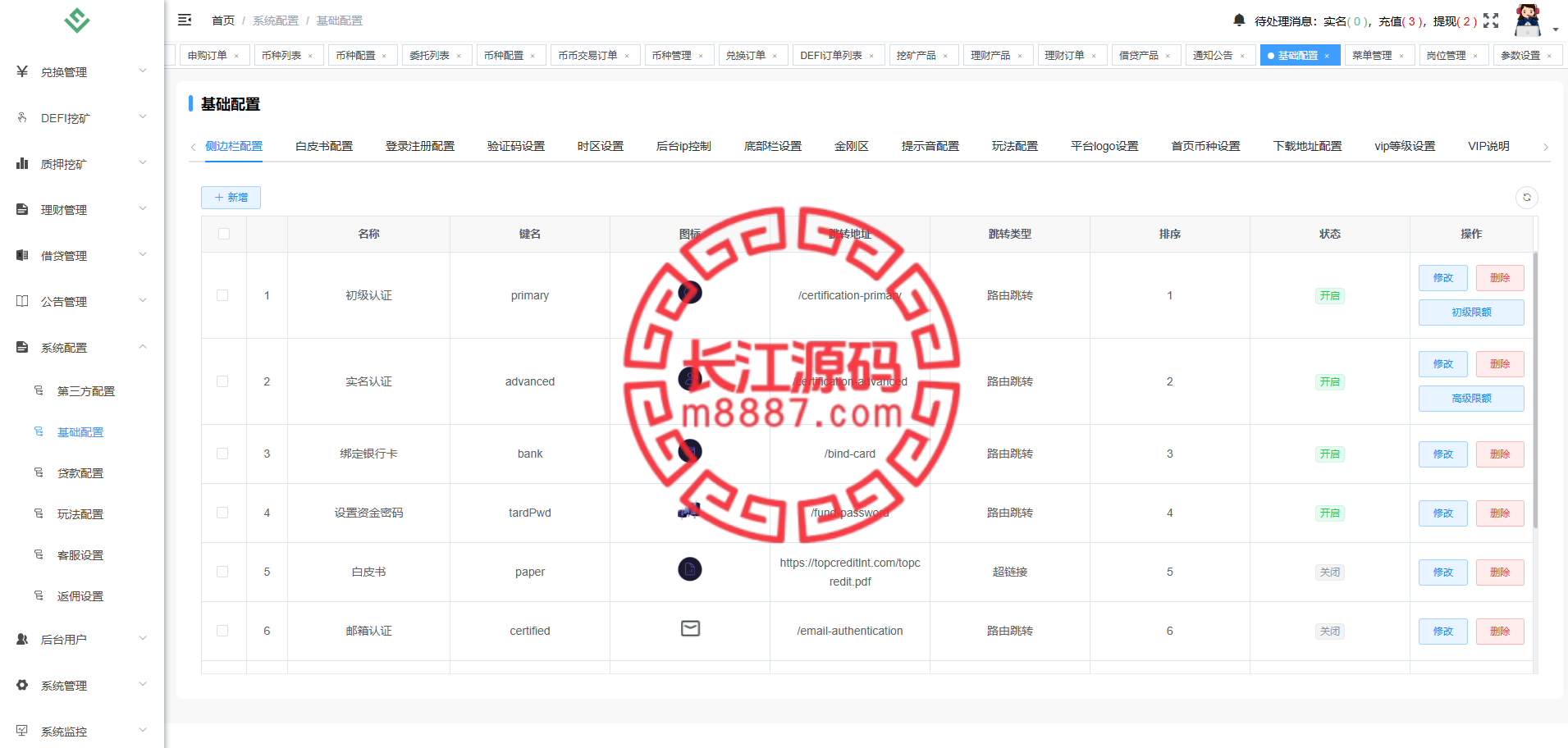
Task: Check the row for 绑定银行卡
Action: click(x=222, y=454)
